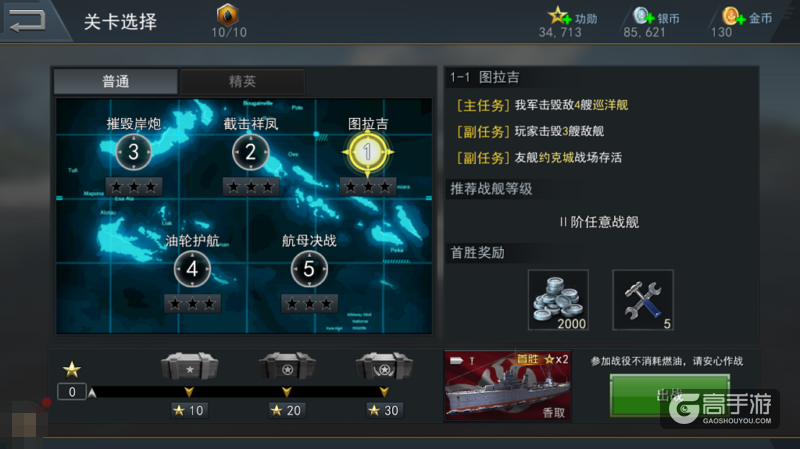Open the 20-star reward chest
The width and height of the screenshot is (800, 449).
(x=287, y=366)
